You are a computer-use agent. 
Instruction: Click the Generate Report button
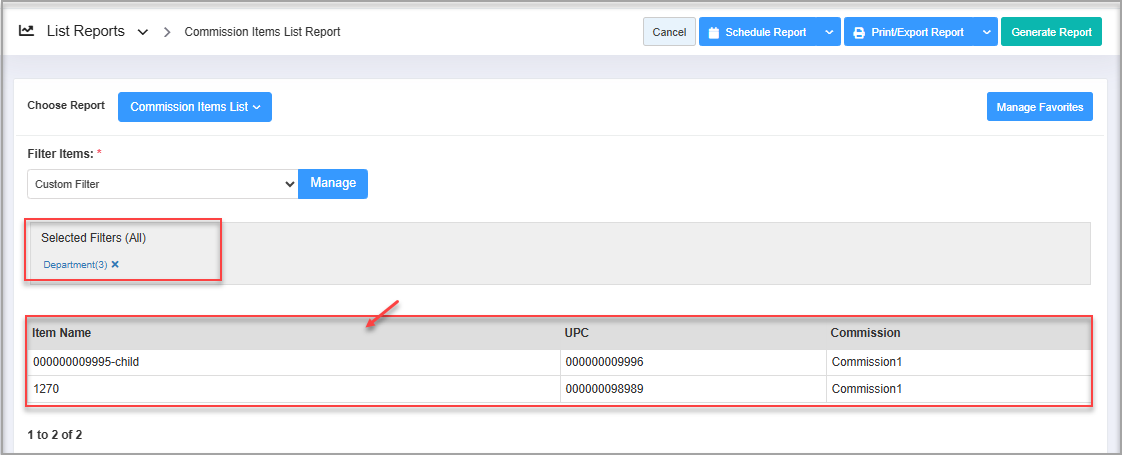click(x=1051, y=32)
